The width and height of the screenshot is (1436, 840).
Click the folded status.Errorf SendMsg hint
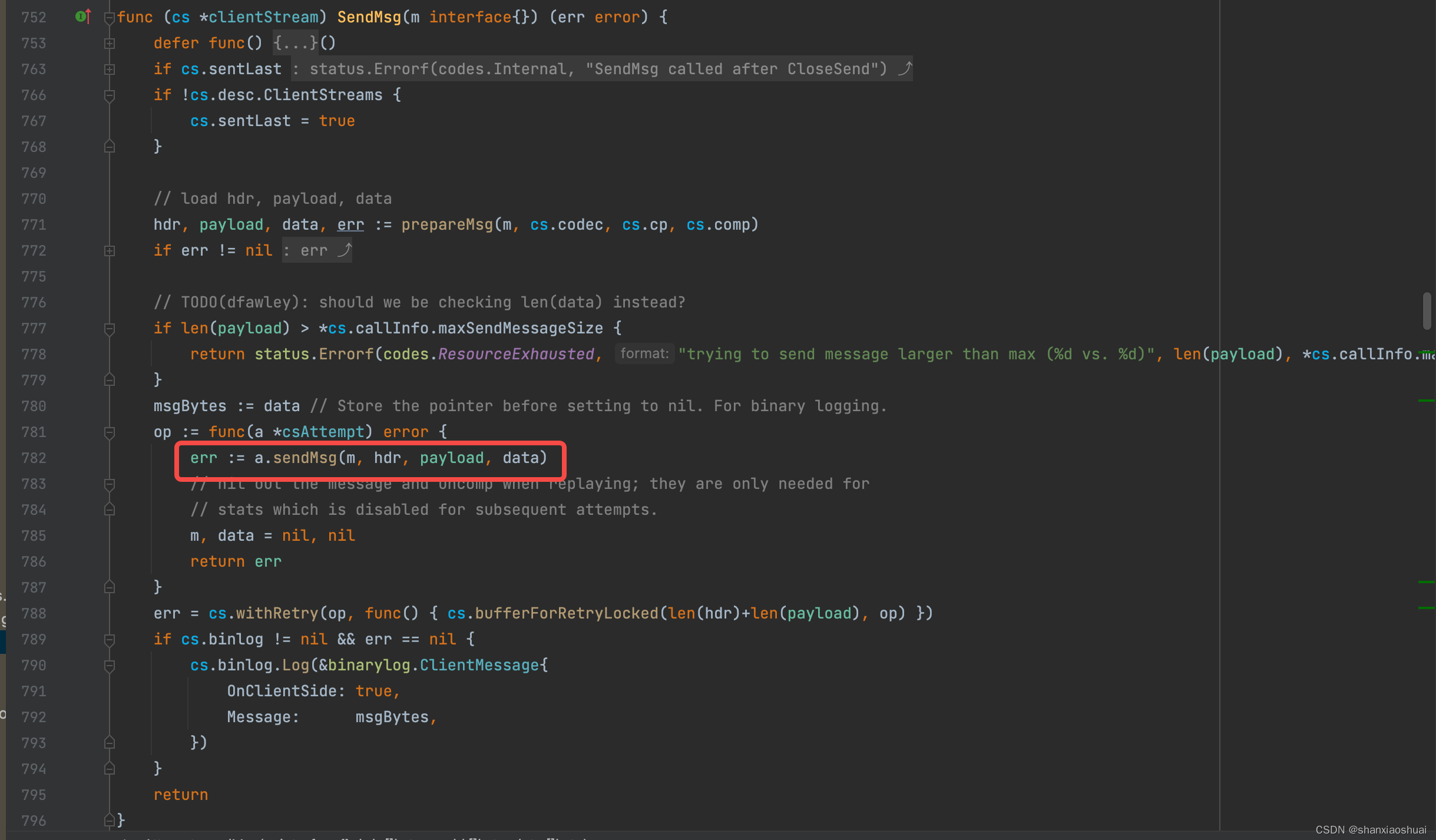pyautogui.click(x=603, y=69)
